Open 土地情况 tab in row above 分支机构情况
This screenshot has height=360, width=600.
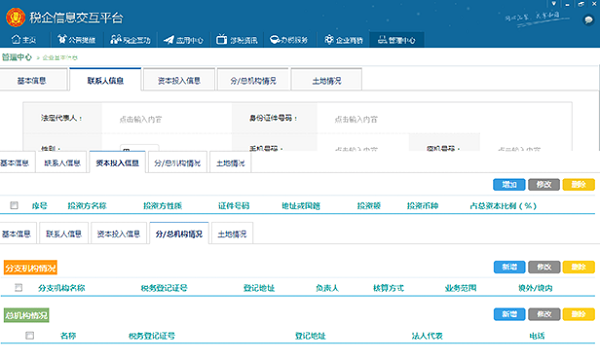(x=232, y=234)
